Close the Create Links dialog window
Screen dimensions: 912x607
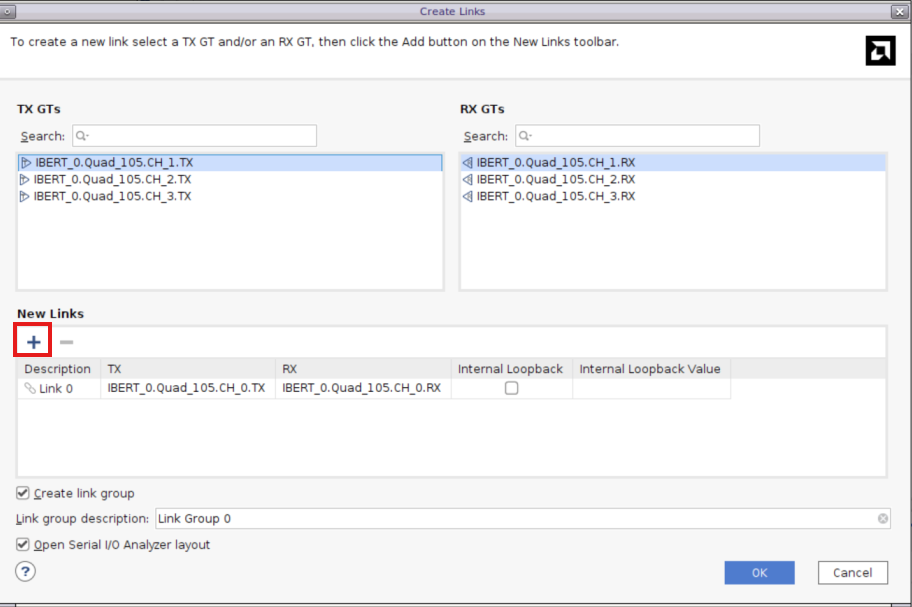pos(898,11)
